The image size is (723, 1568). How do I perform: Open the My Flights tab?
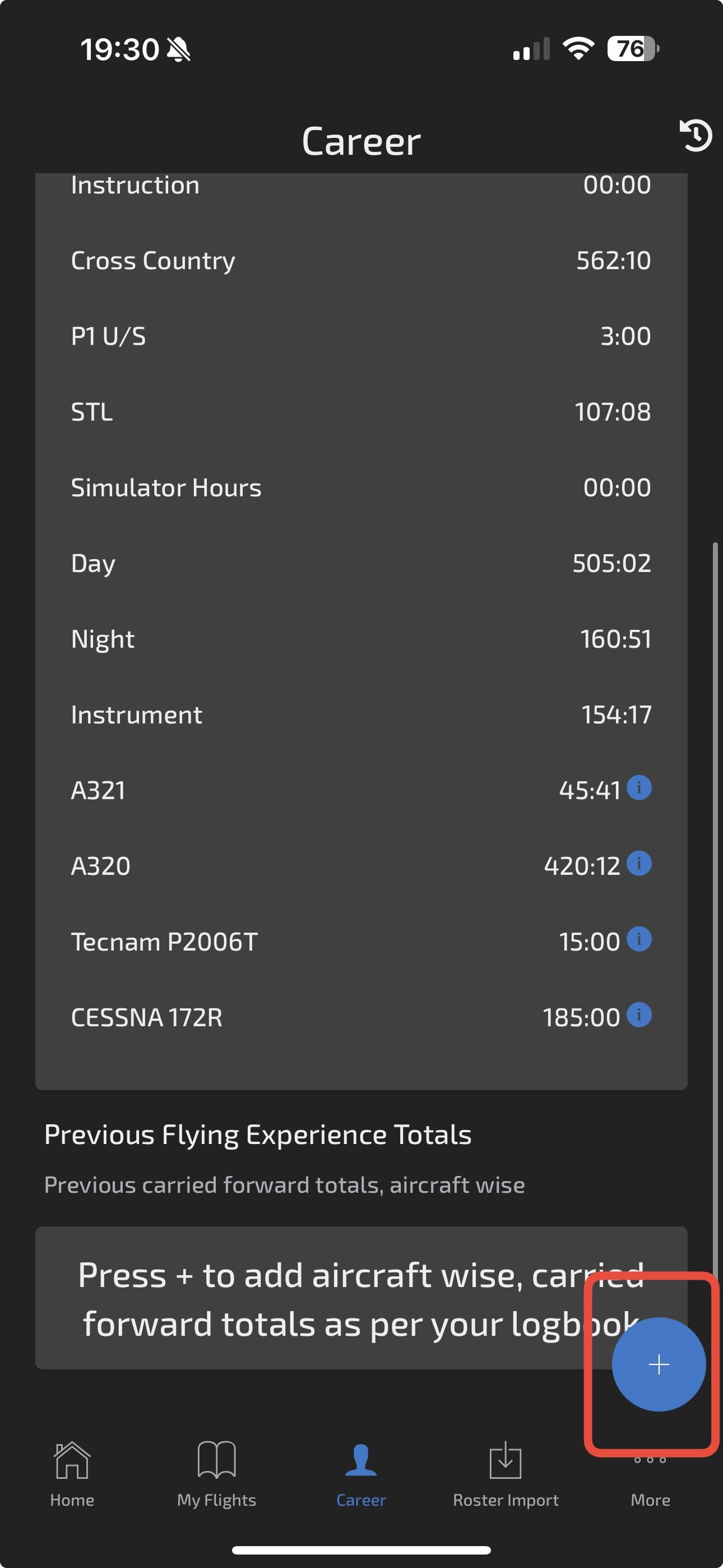[217, 1474]
